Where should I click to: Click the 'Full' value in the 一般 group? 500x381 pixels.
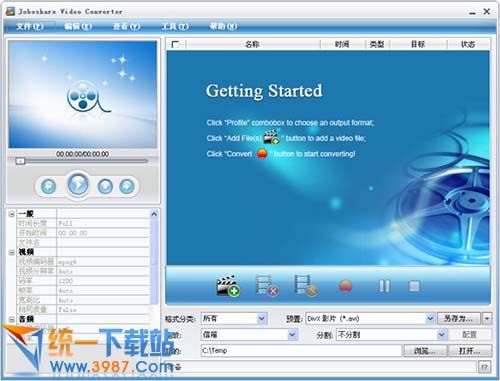(65, 223)
